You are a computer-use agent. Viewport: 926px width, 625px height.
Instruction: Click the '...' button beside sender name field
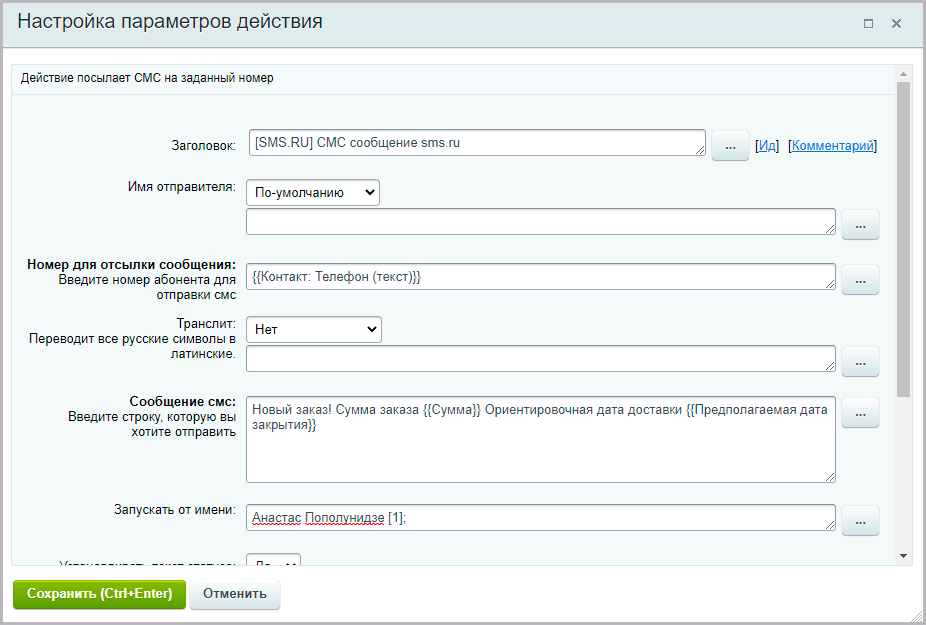click(x=860, y=225)
